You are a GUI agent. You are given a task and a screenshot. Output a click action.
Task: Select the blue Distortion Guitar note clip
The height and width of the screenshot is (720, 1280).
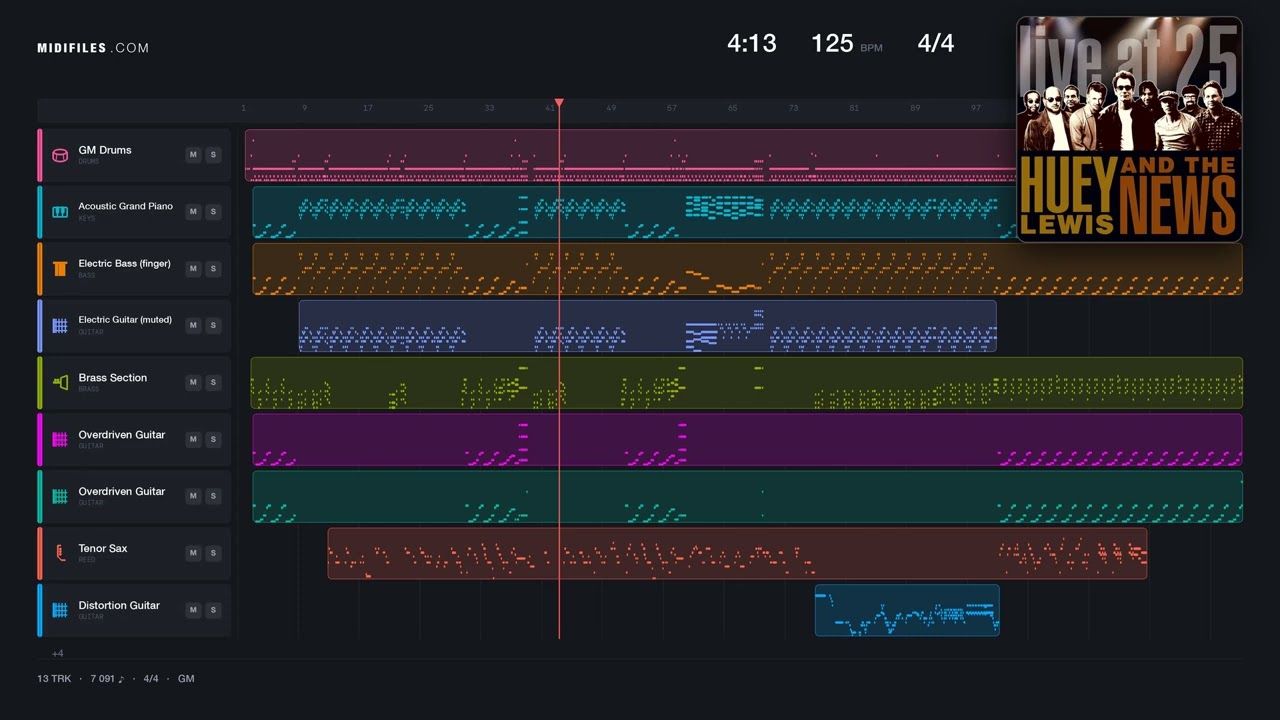(907, 610)
